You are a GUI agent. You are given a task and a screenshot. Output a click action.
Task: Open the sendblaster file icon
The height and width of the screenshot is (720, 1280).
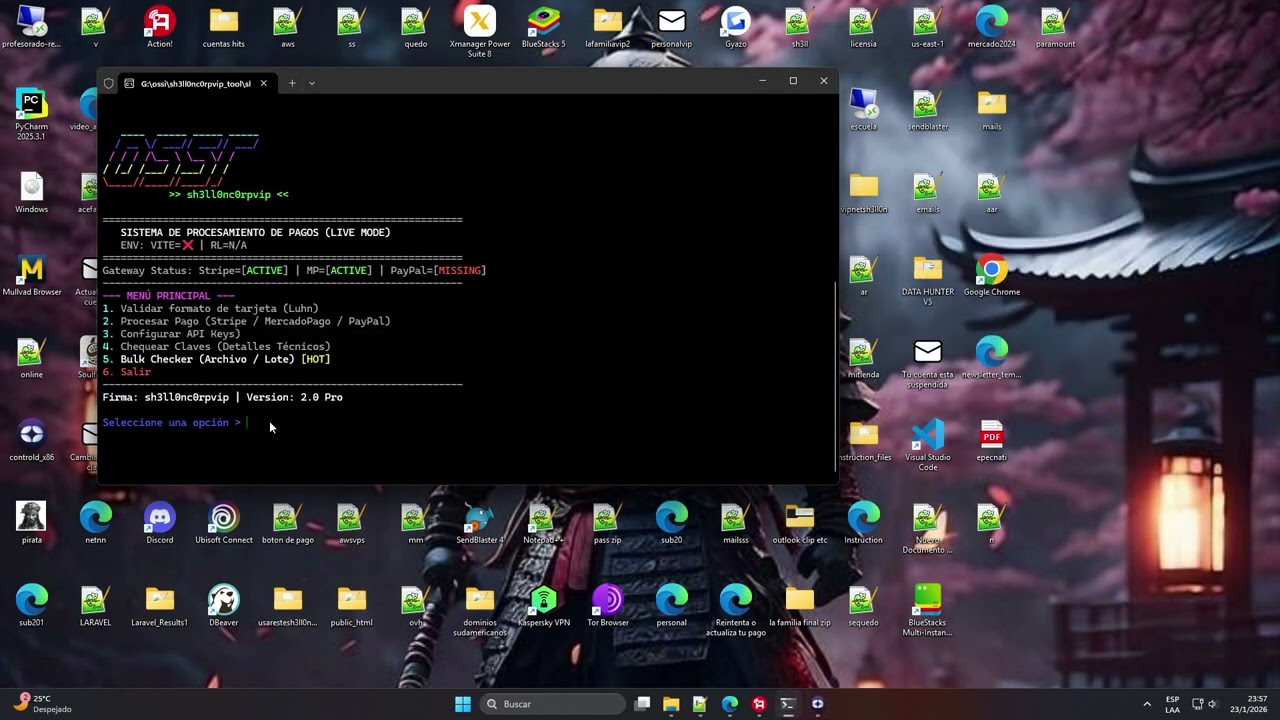(928, 110)
